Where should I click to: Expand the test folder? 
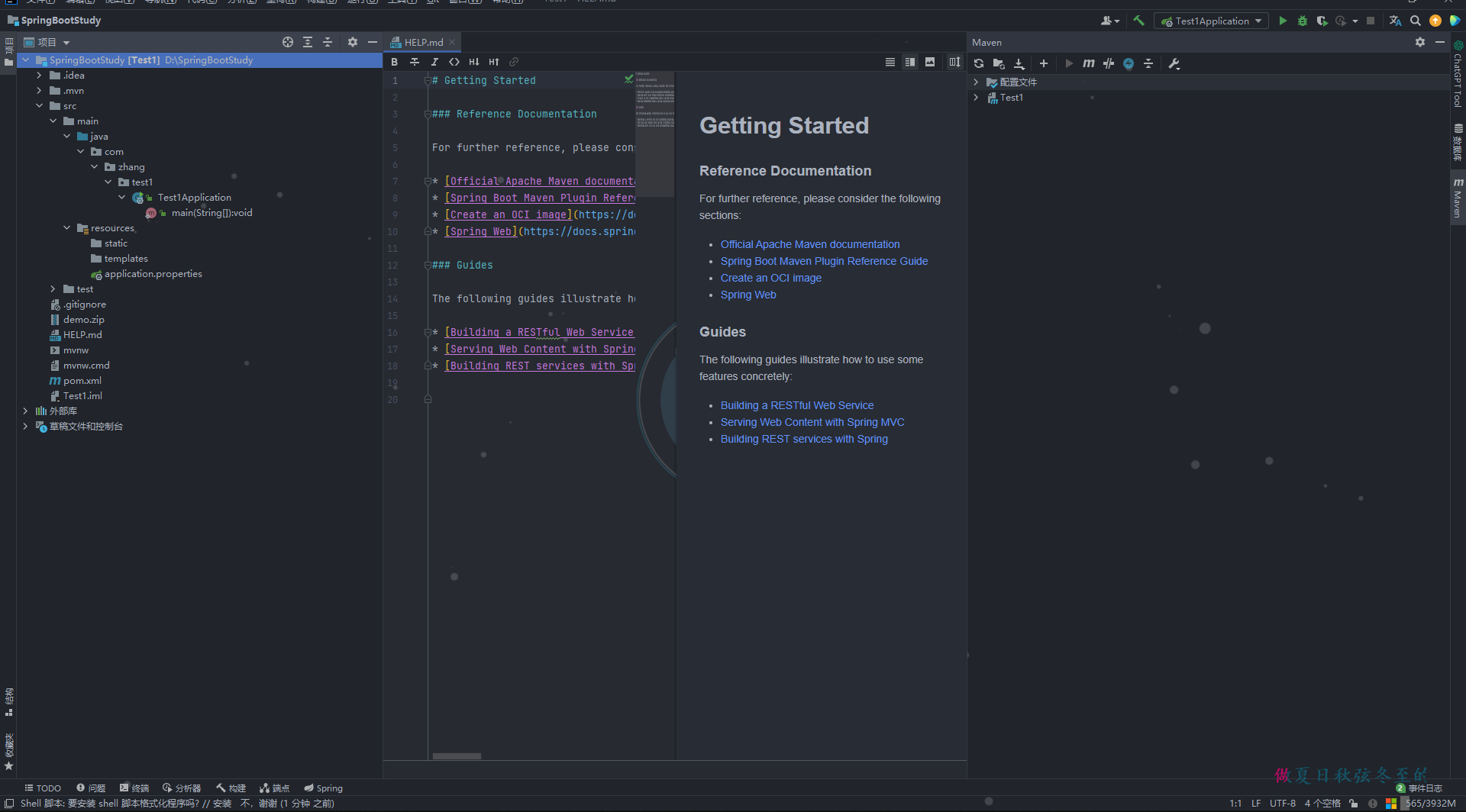click(53, 288)
